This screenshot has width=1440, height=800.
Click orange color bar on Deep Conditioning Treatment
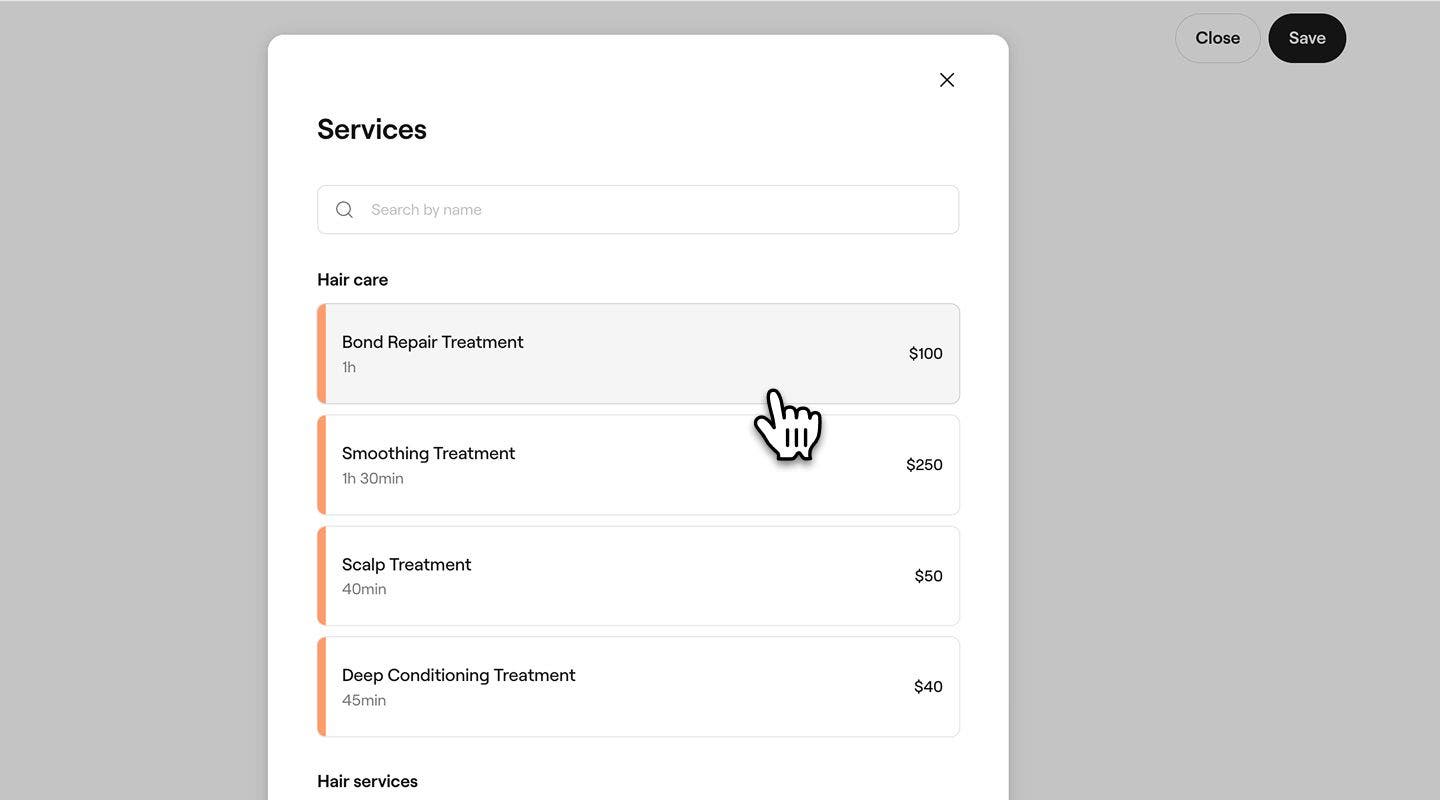click(x=322, y=687)
